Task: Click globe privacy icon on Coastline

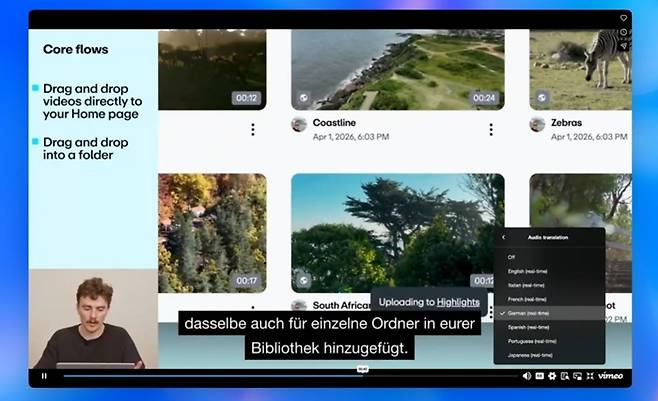Action: 303,98
